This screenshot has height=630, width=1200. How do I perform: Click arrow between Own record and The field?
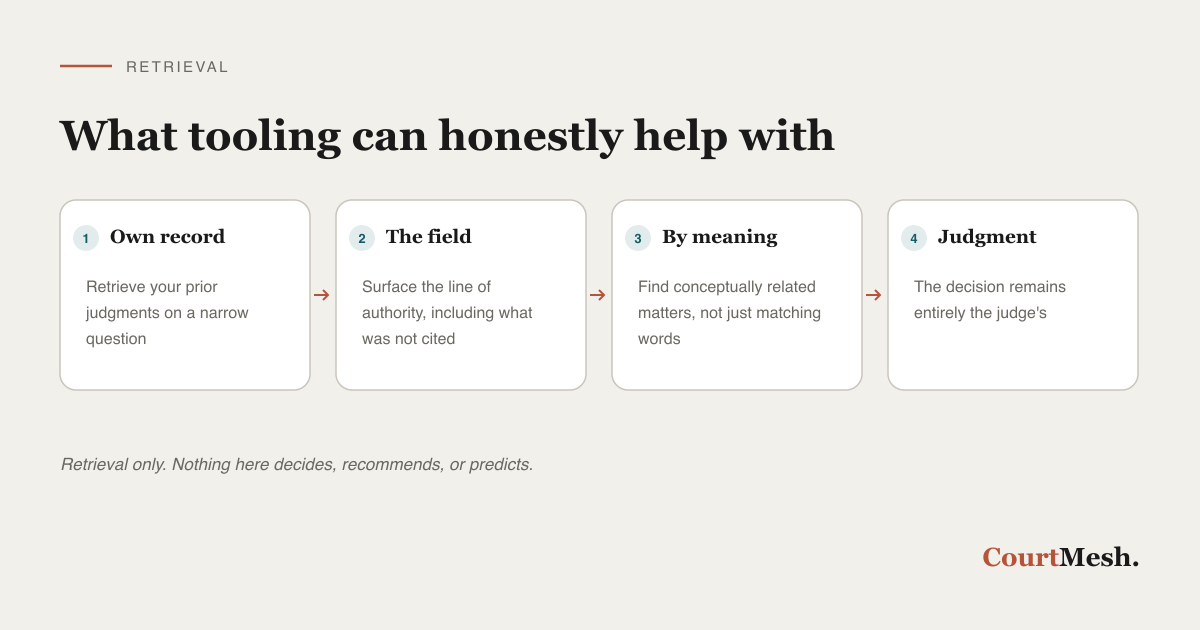point(322,295)
